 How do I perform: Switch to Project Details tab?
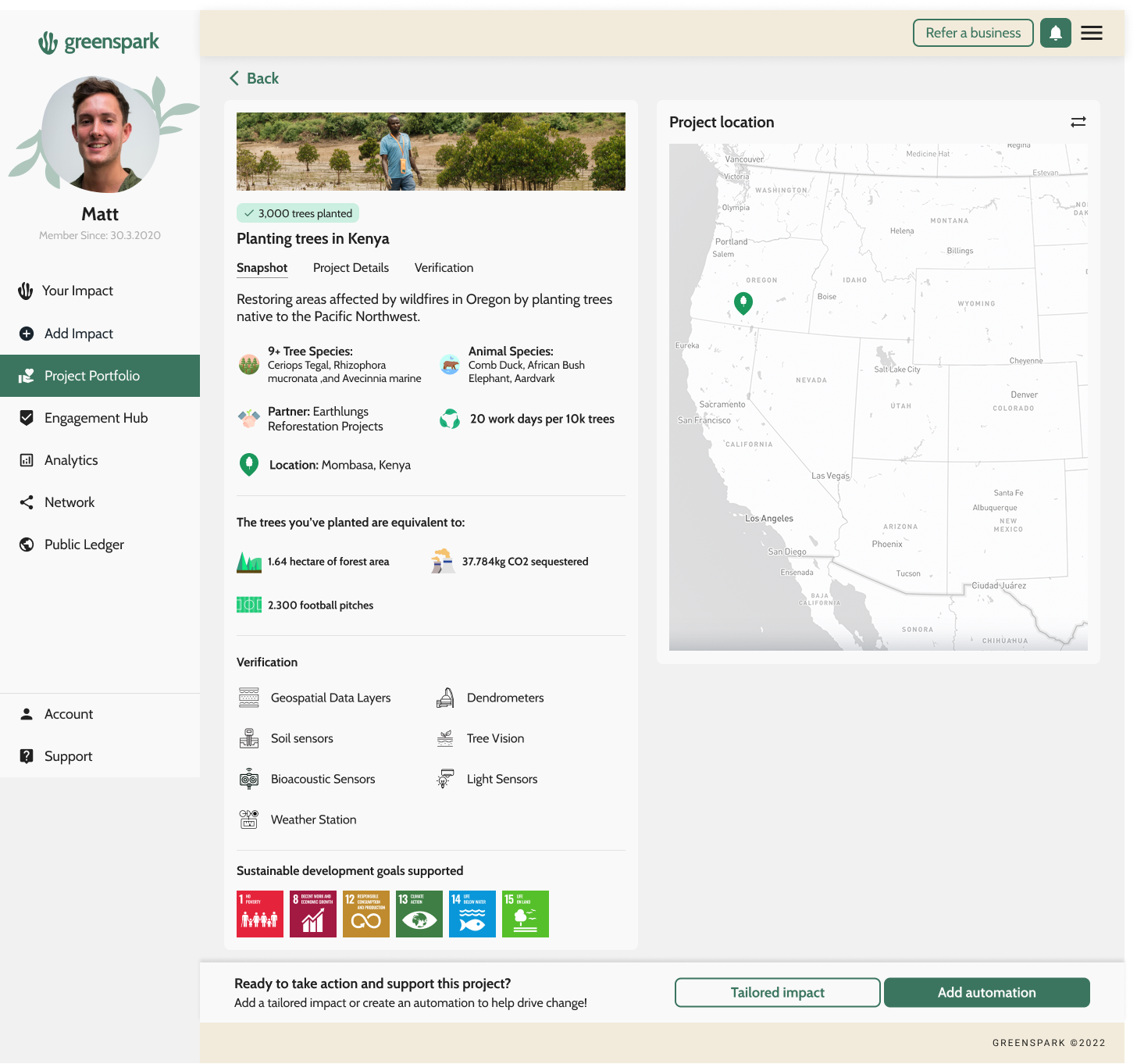point(351,268)
